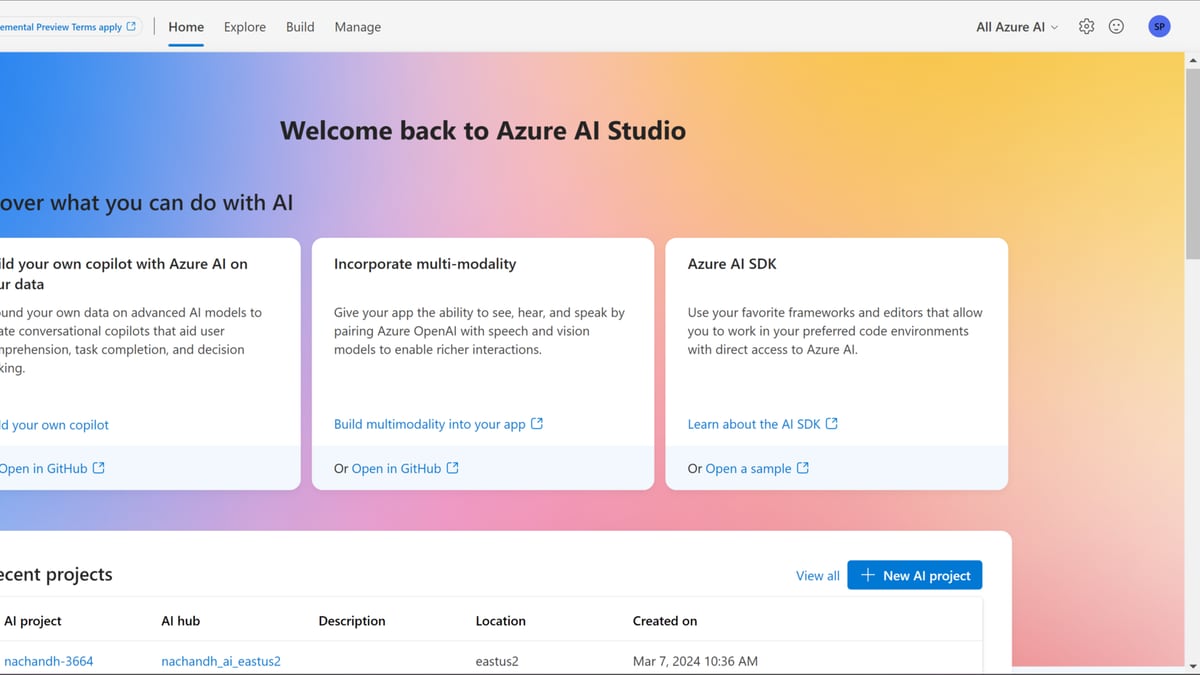Go to the Manage tab
This screenshot has height=675, width=1200.
(x=358, y=27)
